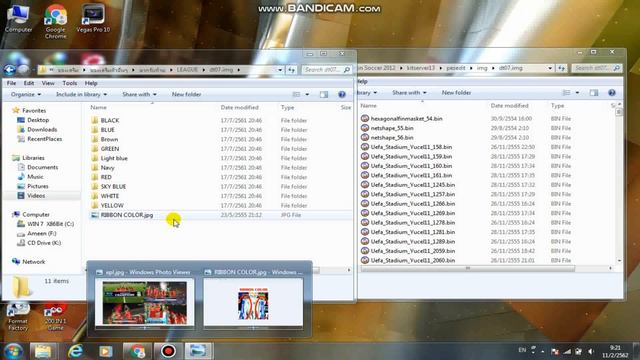Open Format Factory desktop shortcut
The width and height of the screenshot is (640, 360).
tap(18, 317)
